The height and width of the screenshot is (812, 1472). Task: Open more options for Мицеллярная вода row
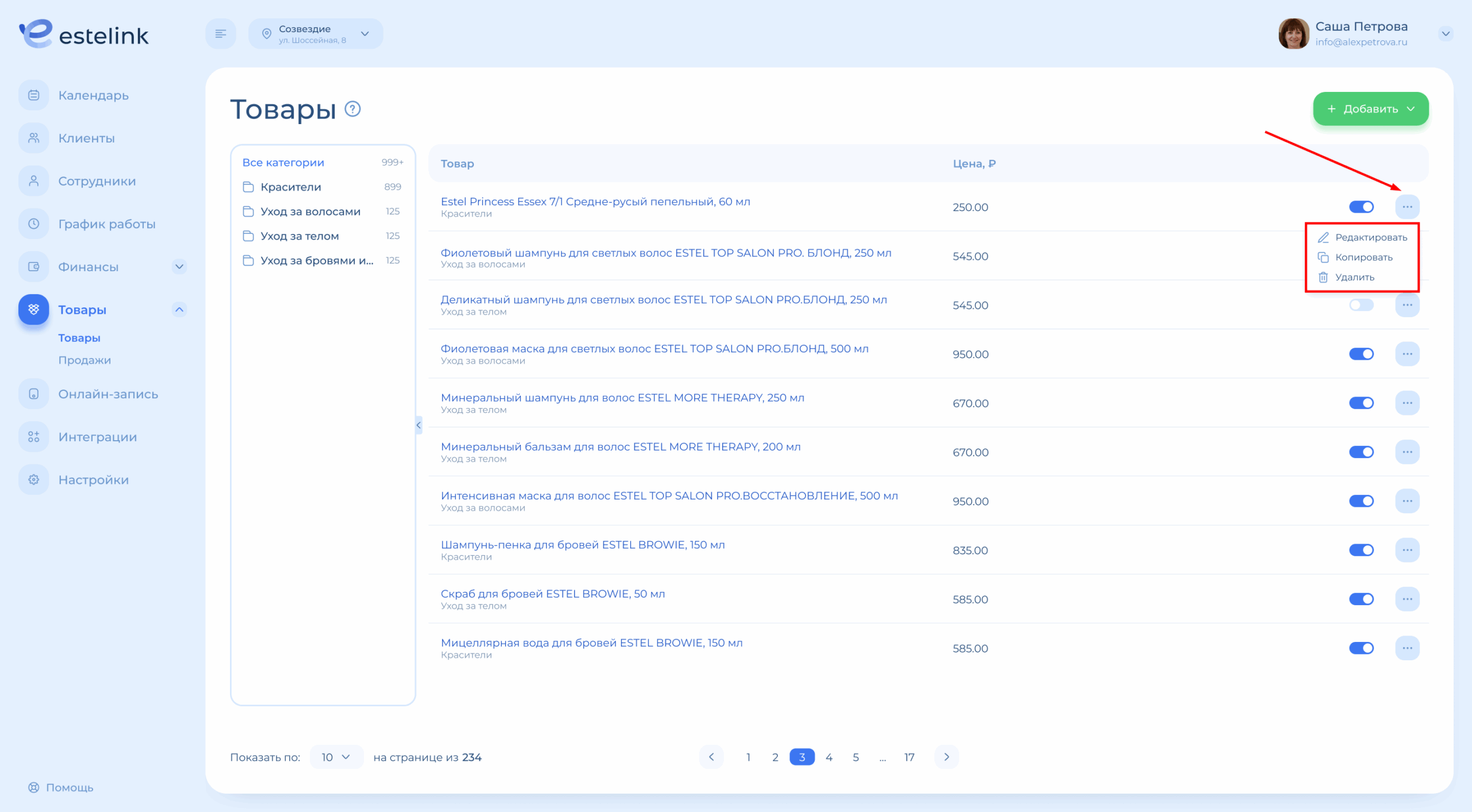point(1407,648)
